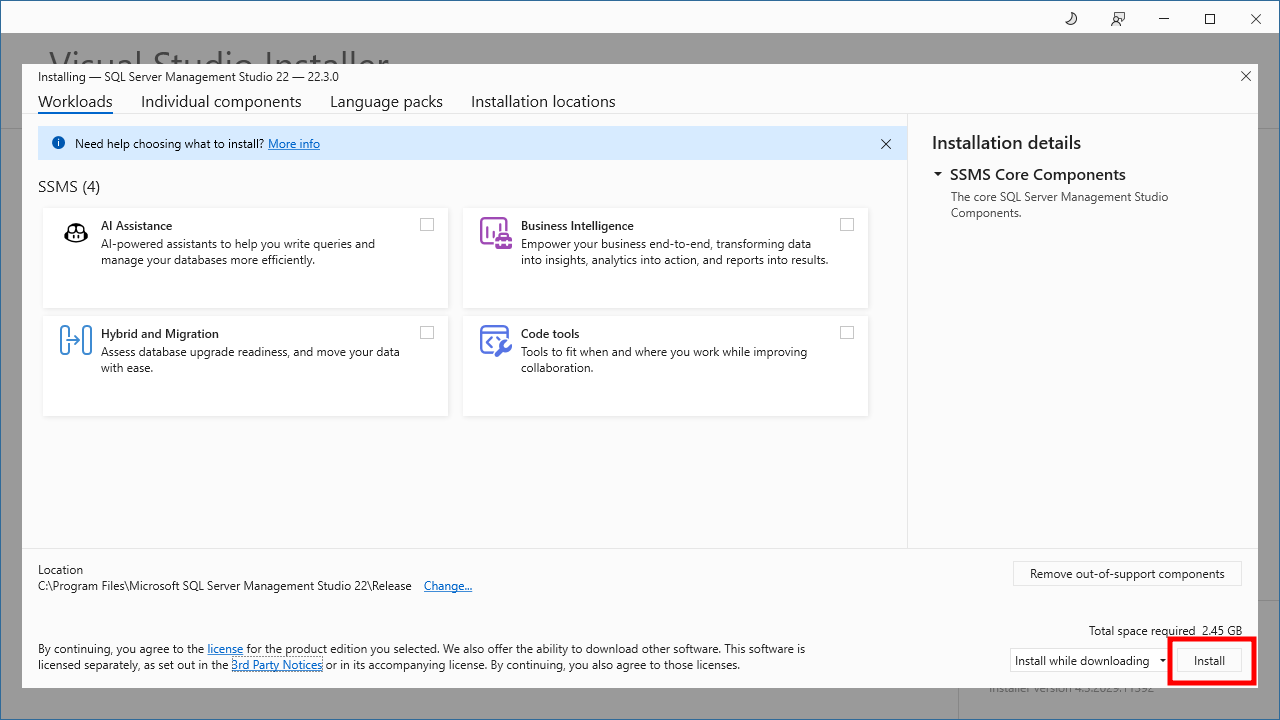The height and width of the screenshot is (720, 1280).
Task: Maximize the Visual Studio Installer window
Action: [1210, 18]
